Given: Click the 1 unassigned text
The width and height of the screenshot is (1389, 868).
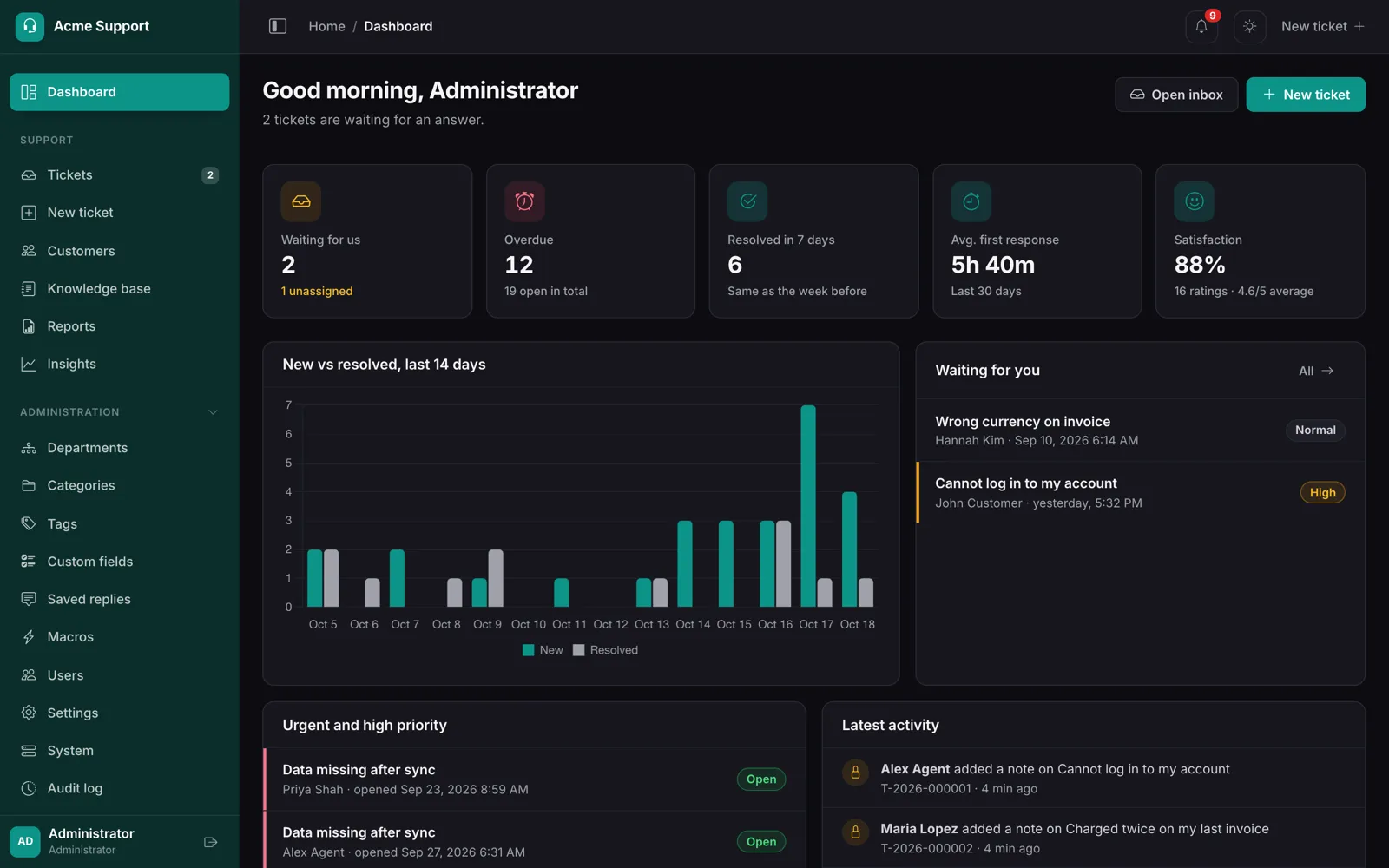Looking at the screenshot, I should [317, 292].
